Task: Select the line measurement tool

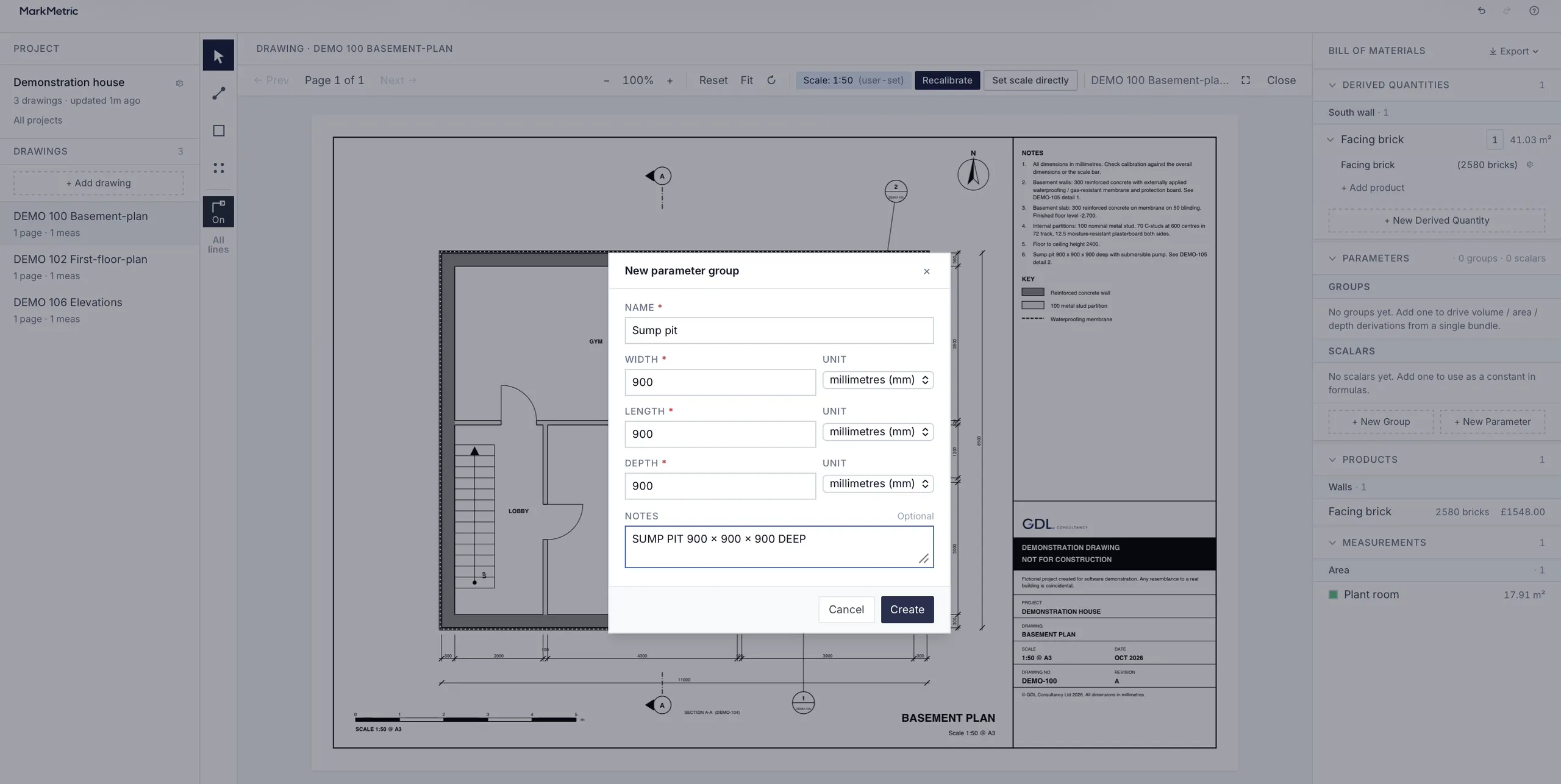Action: [218, 93]
